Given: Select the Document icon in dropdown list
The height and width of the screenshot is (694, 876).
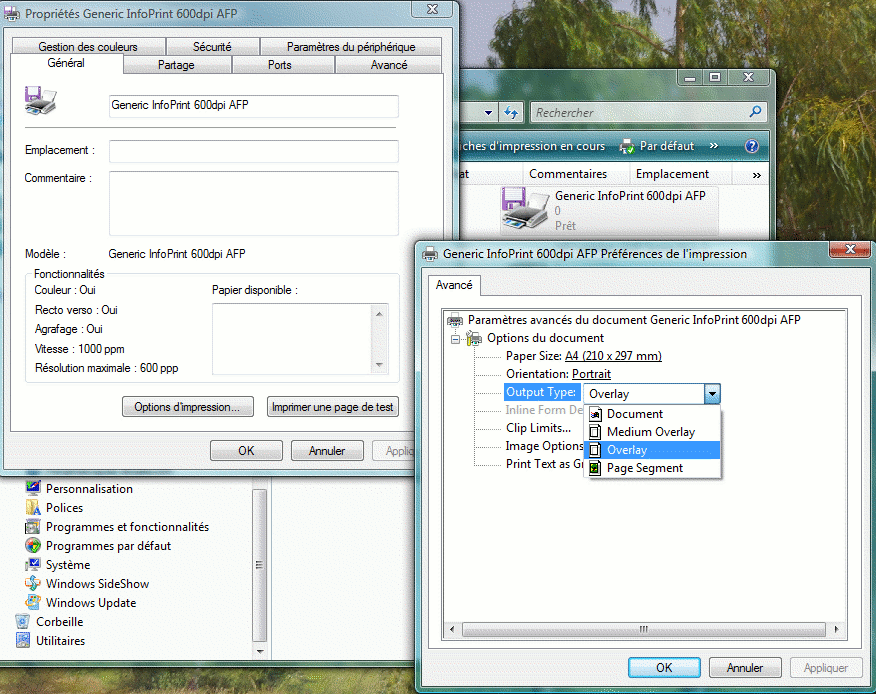Looking at the screenshot, I should pos(596,414).
